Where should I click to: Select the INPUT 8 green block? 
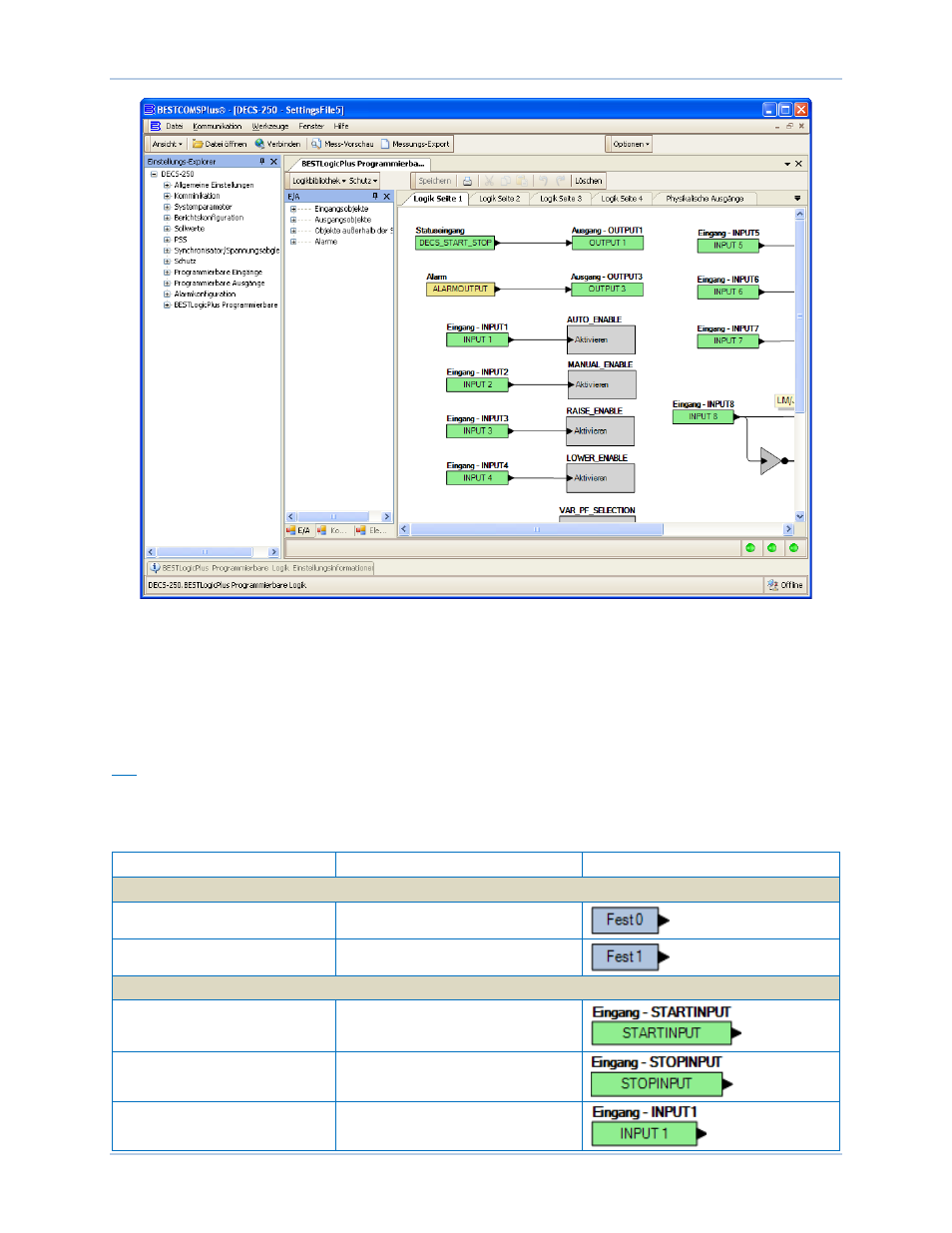703,417
